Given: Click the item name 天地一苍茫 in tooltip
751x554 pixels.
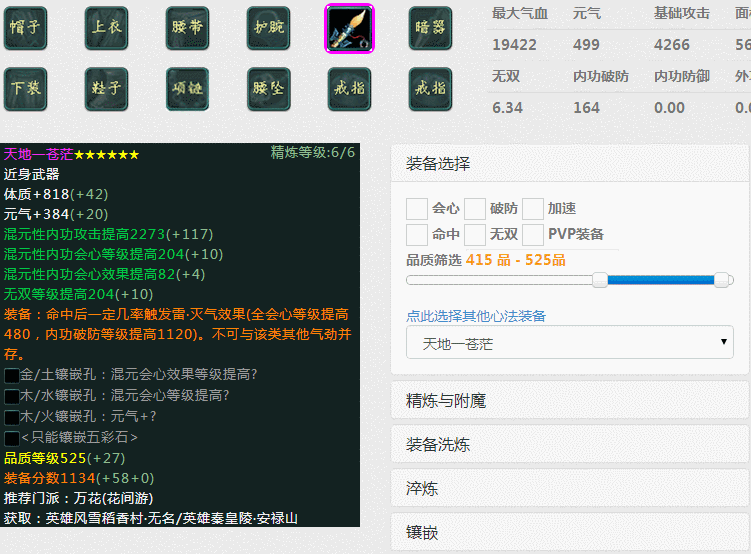Looking at the screenshot, I should pos(38,154).
